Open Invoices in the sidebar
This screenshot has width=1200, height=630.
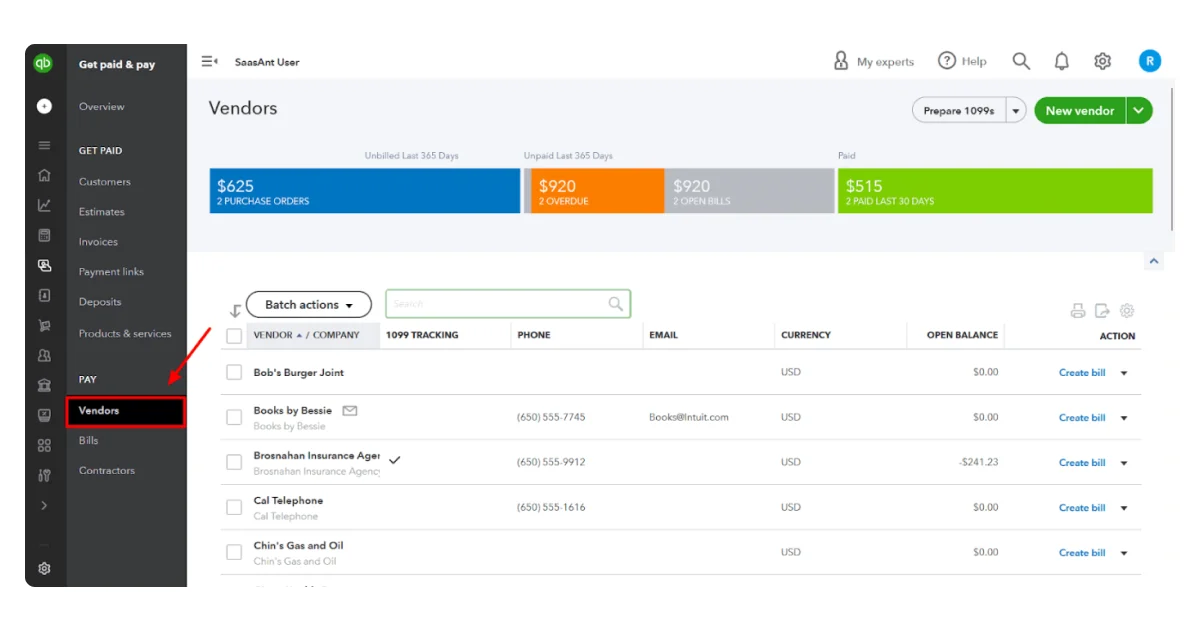pos(98,242)
